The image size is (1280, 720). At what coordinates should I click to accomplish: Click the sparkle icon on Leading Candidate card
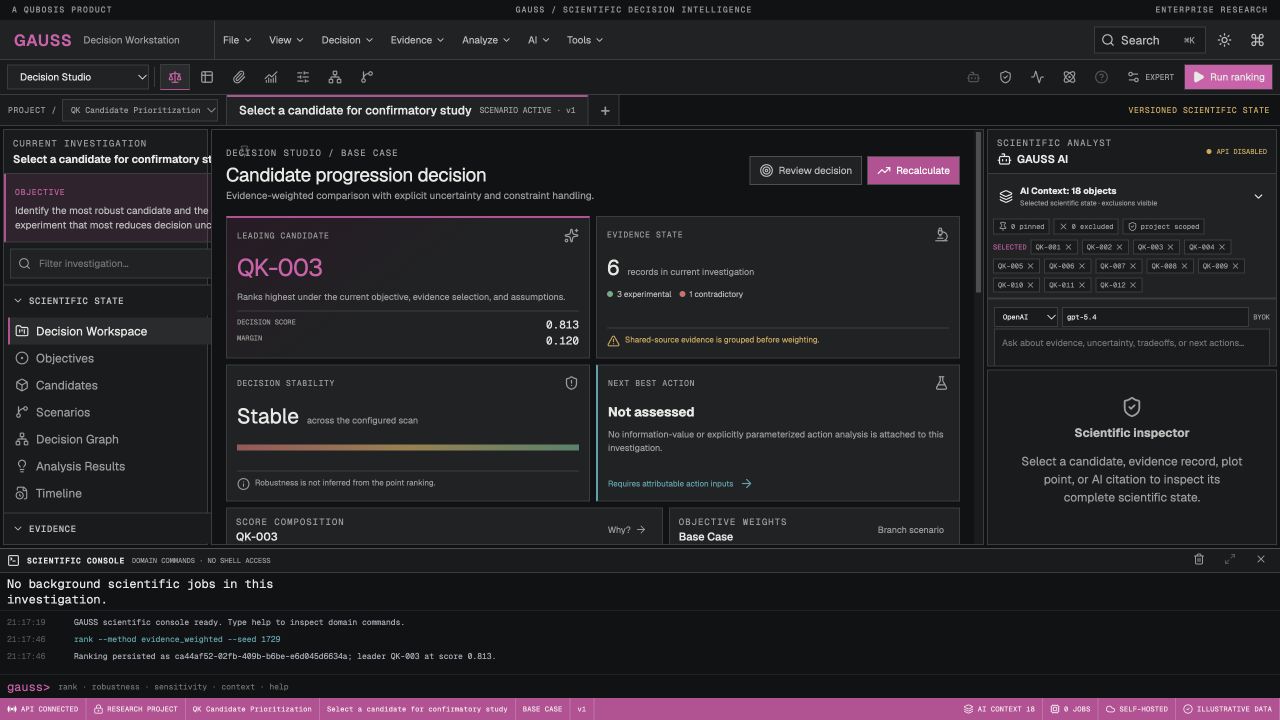[x=571, y=236]
